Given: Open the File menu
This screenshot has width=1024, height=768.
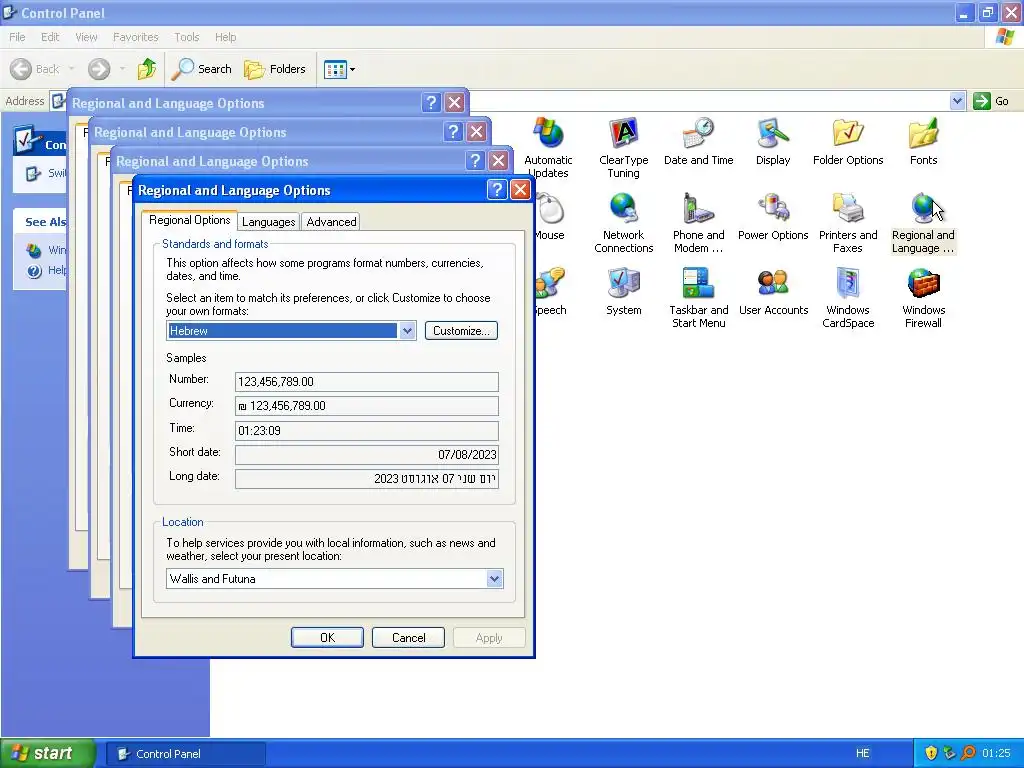Looking at the screenshot, I should [17, 37].
